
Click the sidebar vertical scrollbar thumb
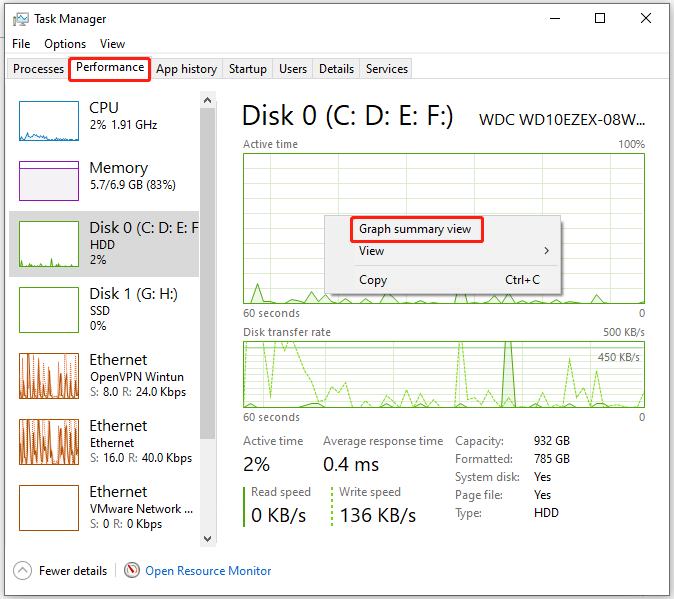pyautogui.click(x=208, y=273)
